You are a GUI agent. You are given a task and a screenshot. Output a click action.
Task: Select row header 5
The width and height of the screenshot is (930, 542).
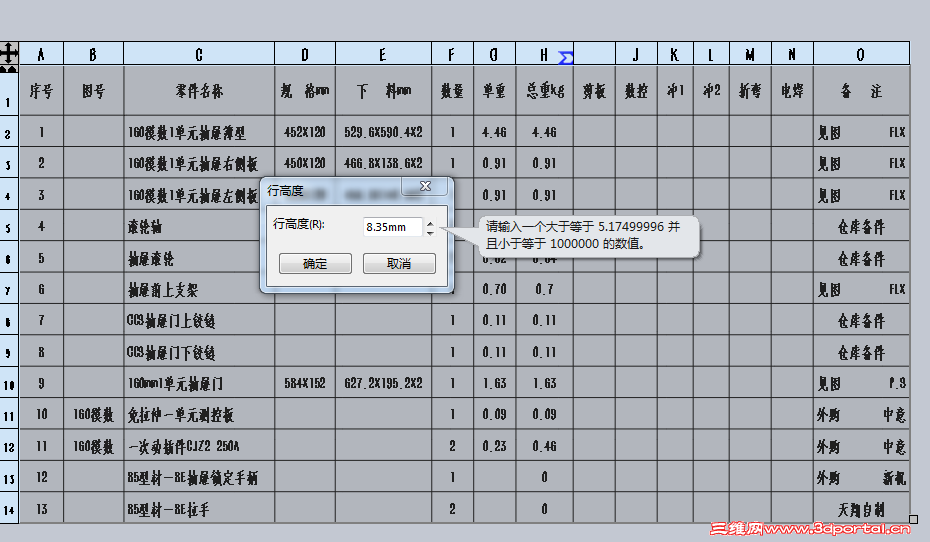click(x=9, y=227)
